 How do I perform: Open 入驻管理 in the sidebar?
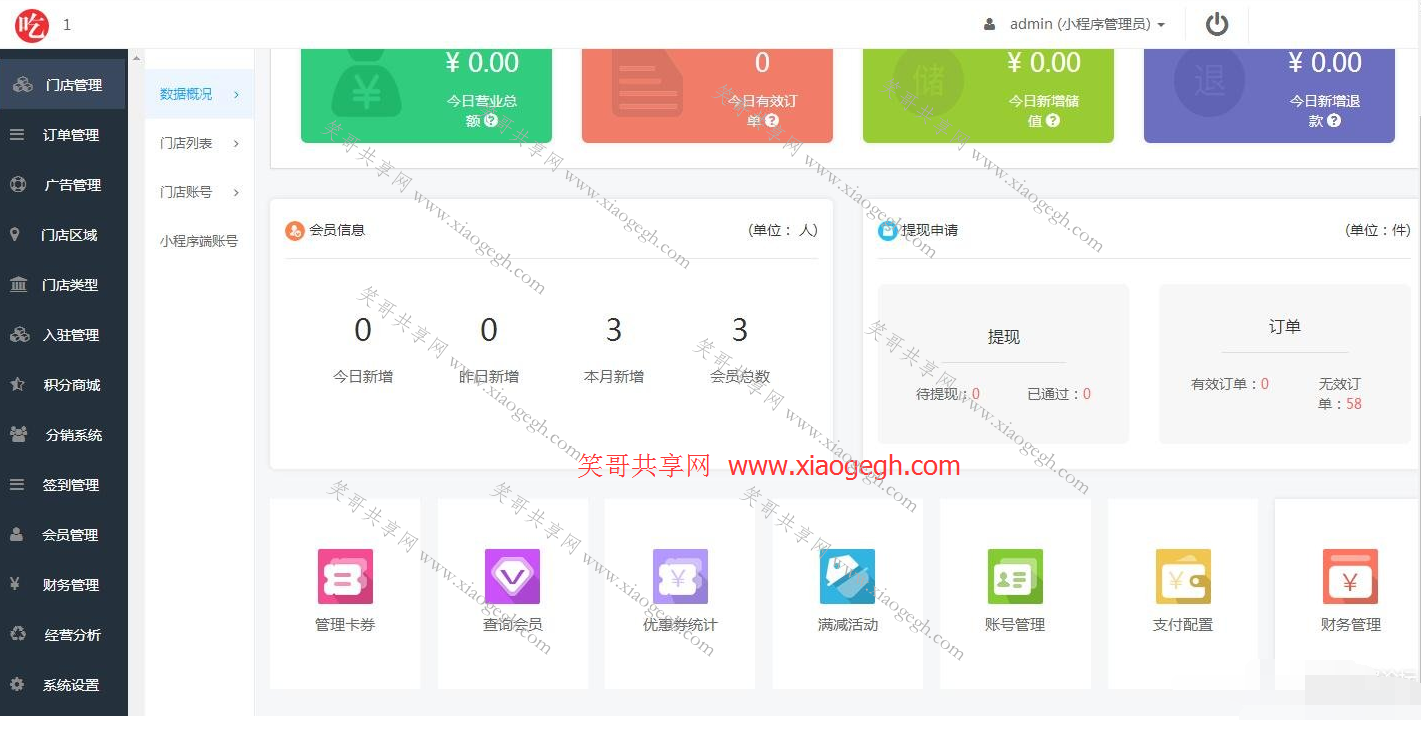tap(62, 335)
